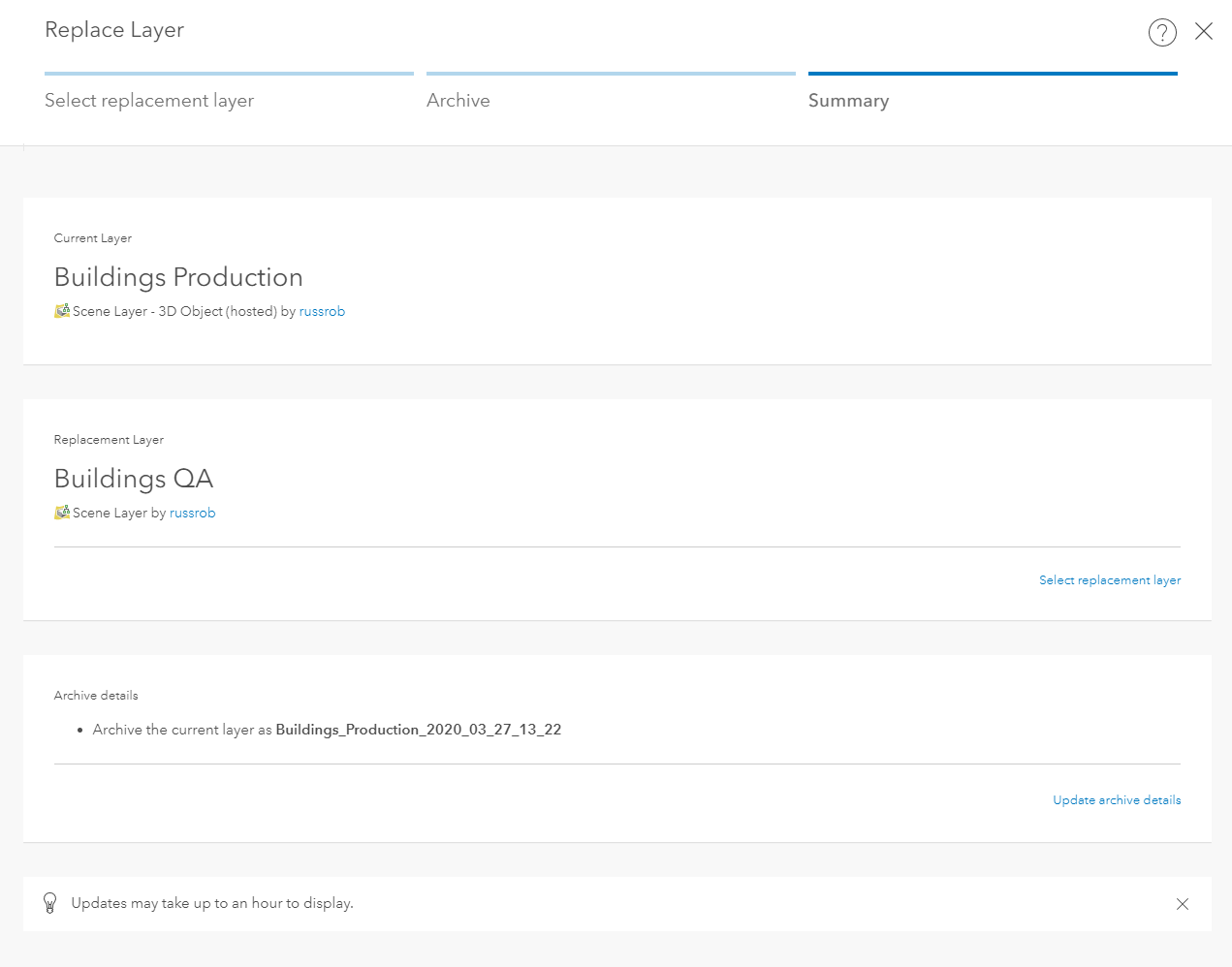Open the help question mark icon
The width and height of the screenshot is (1232, 967).
1162,32
